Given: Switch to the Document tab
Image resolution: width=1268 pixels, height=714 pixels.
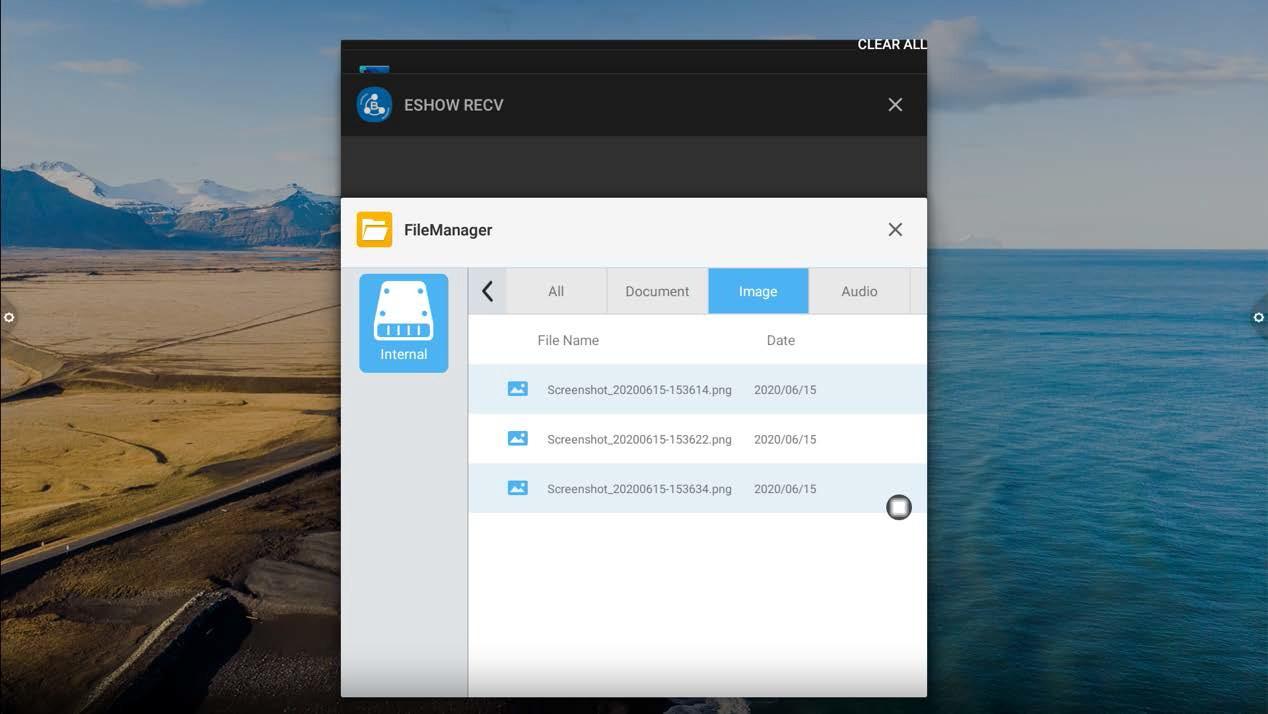Looking at the screenshot, I should click(x=657, y=291).
